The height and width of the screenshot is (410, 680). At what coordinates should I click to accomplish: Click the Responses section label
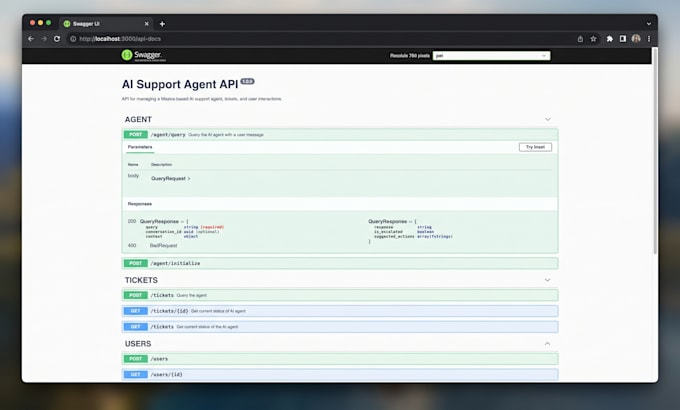tap(140, 204)
